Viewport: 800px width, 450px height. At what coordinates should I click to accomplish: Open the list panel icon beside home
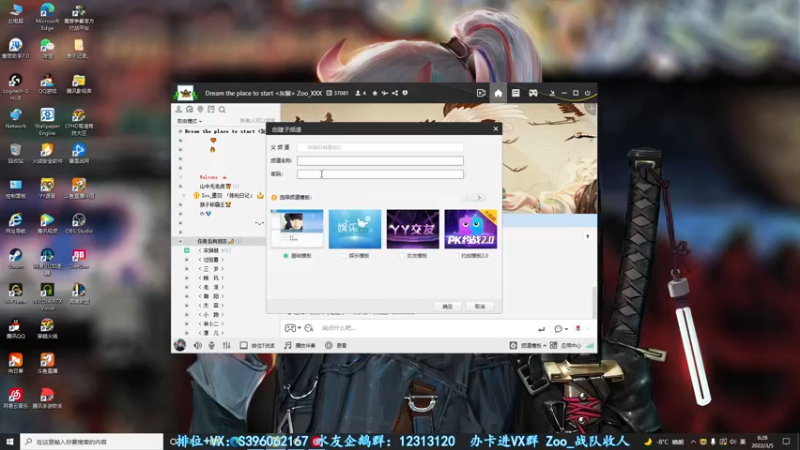(516, 93)
